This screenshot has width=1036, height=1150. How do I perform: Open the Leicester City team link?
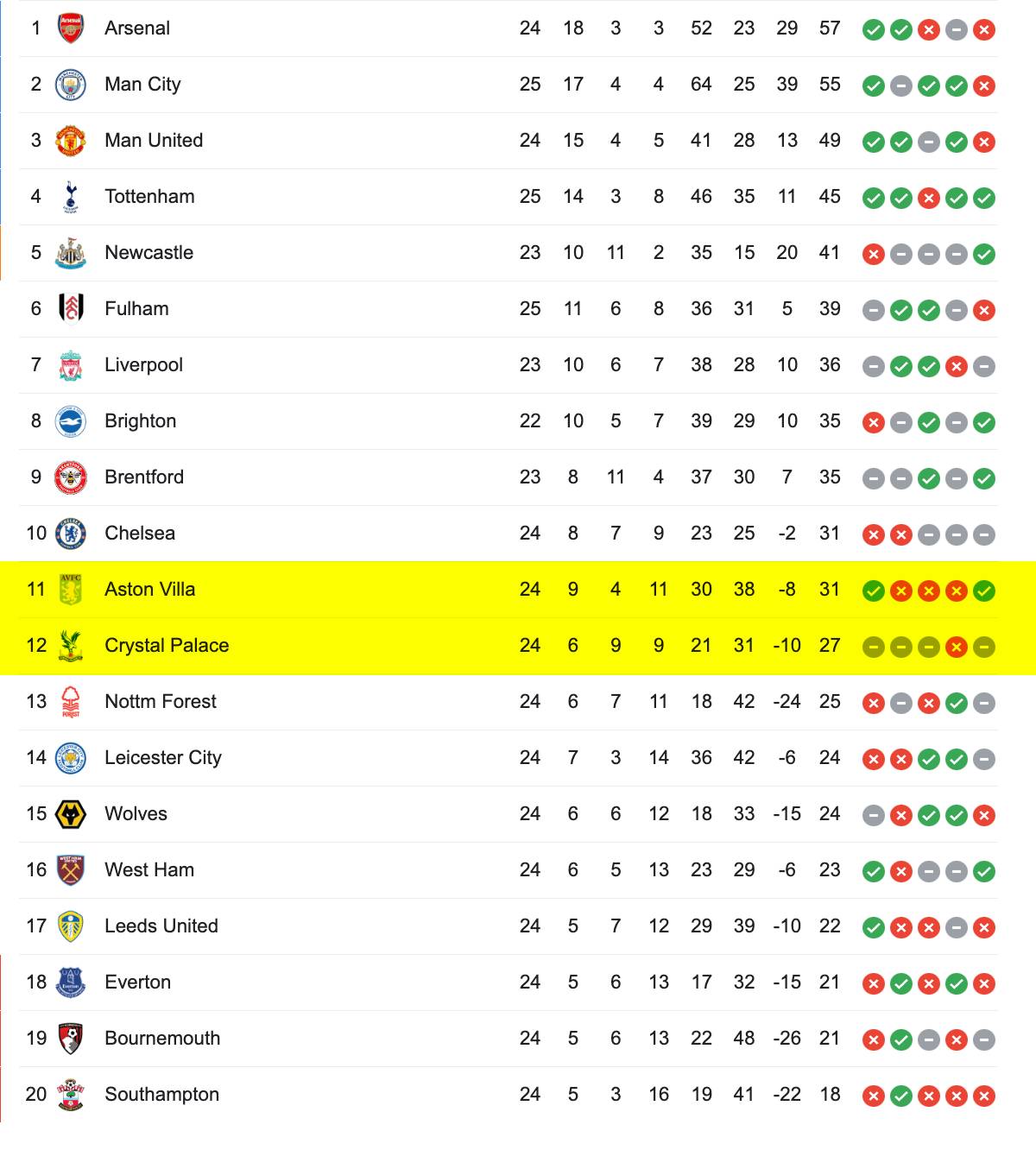(x=163, y=757)
